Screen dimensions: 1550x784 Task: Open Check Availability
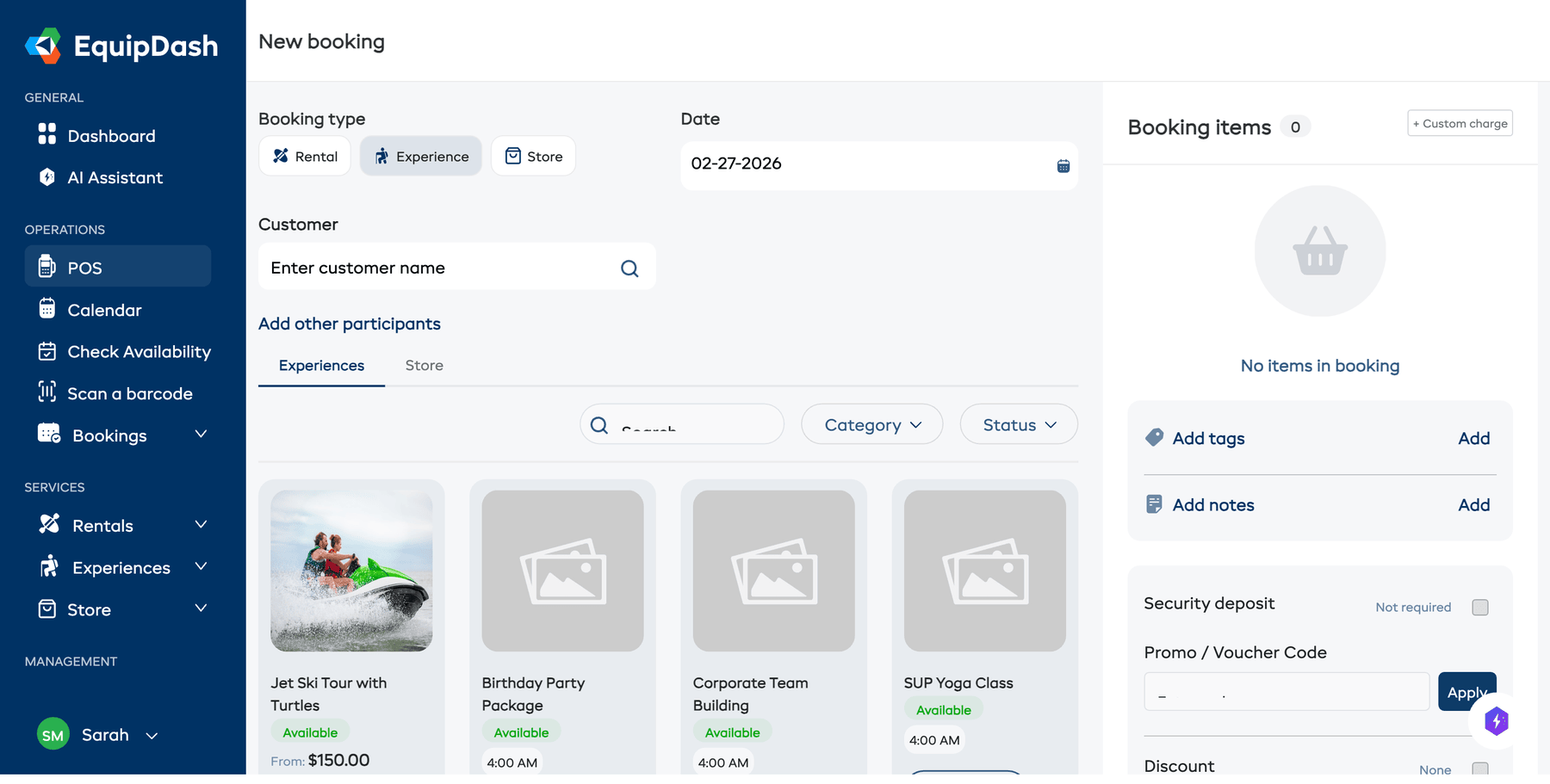tap(47, 351)
